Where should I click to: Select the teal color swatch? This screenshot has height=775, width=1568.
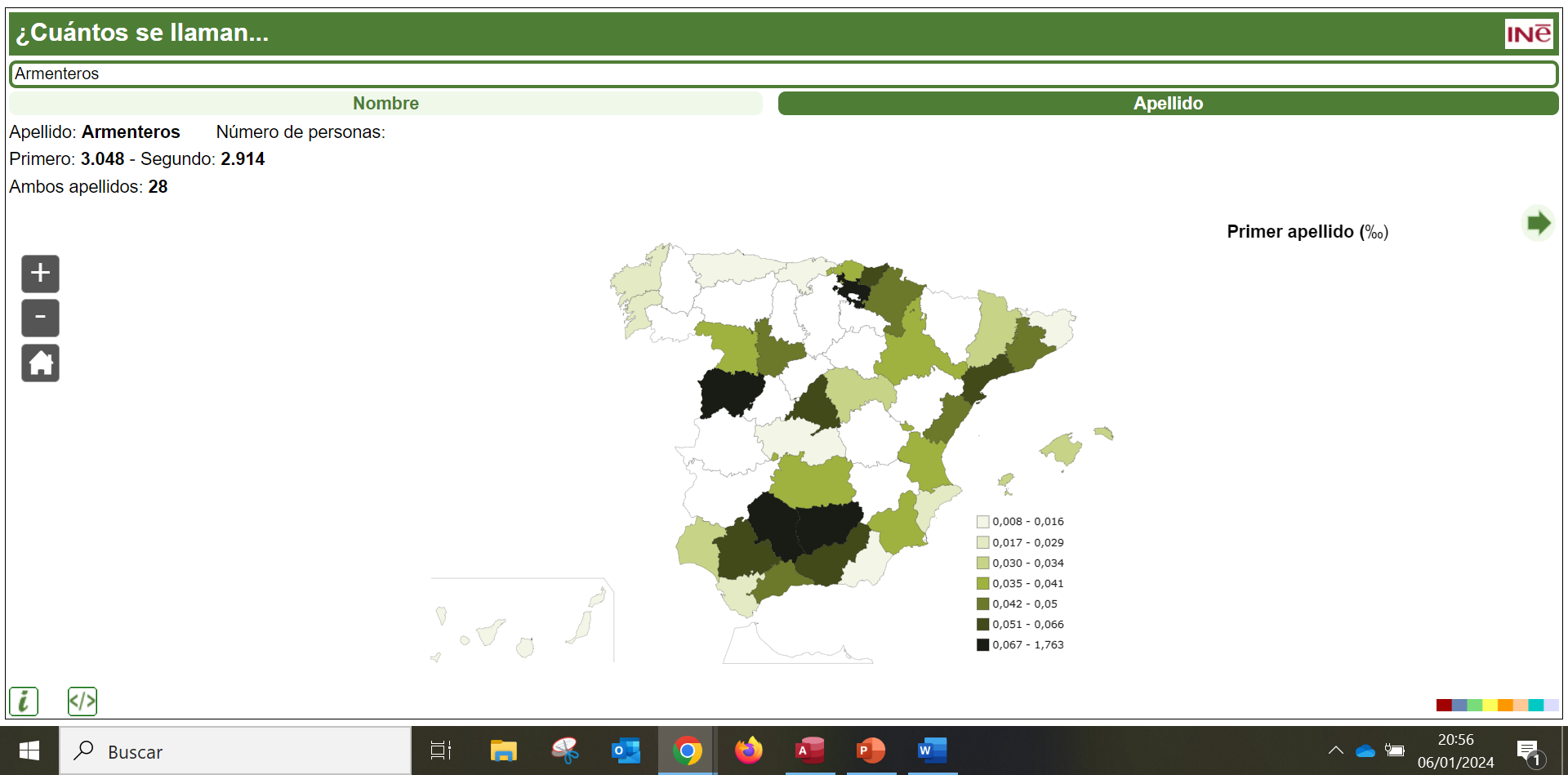point(1535,705)
